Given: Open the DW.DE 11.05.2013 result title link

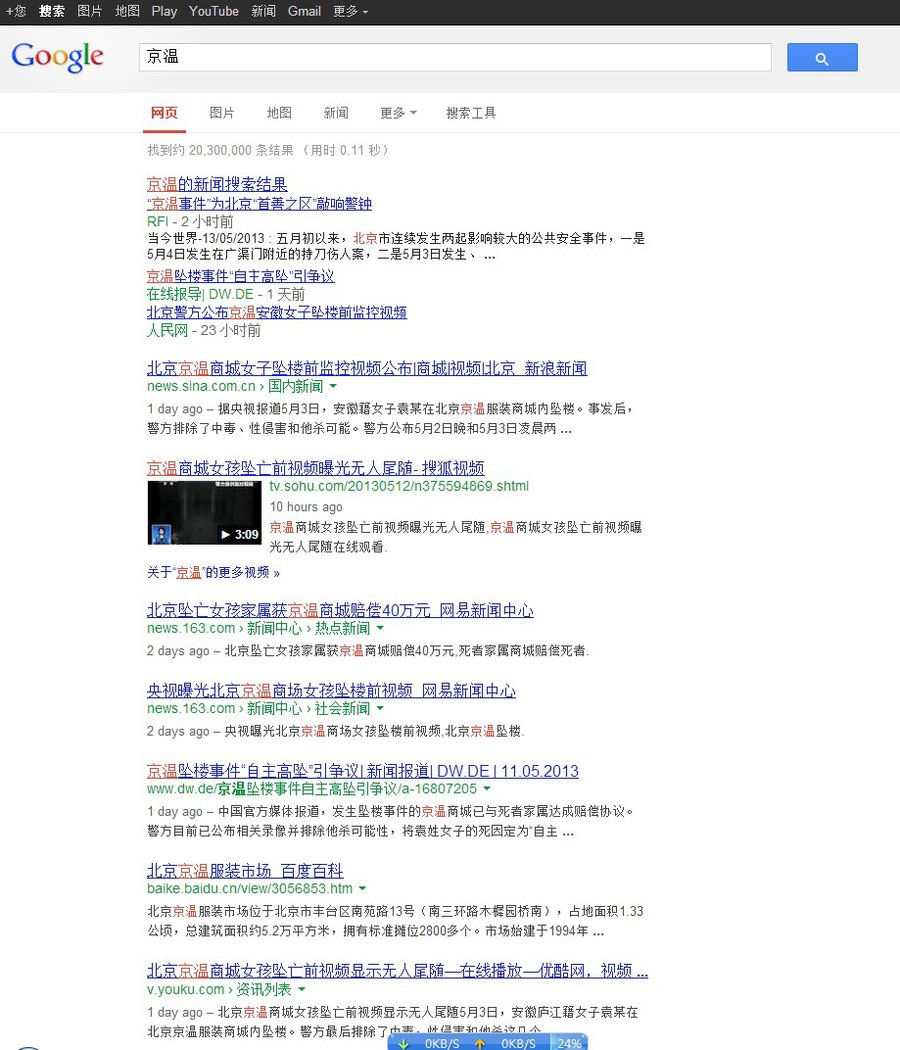Looking at the screenshot, I should click(363, 771).
